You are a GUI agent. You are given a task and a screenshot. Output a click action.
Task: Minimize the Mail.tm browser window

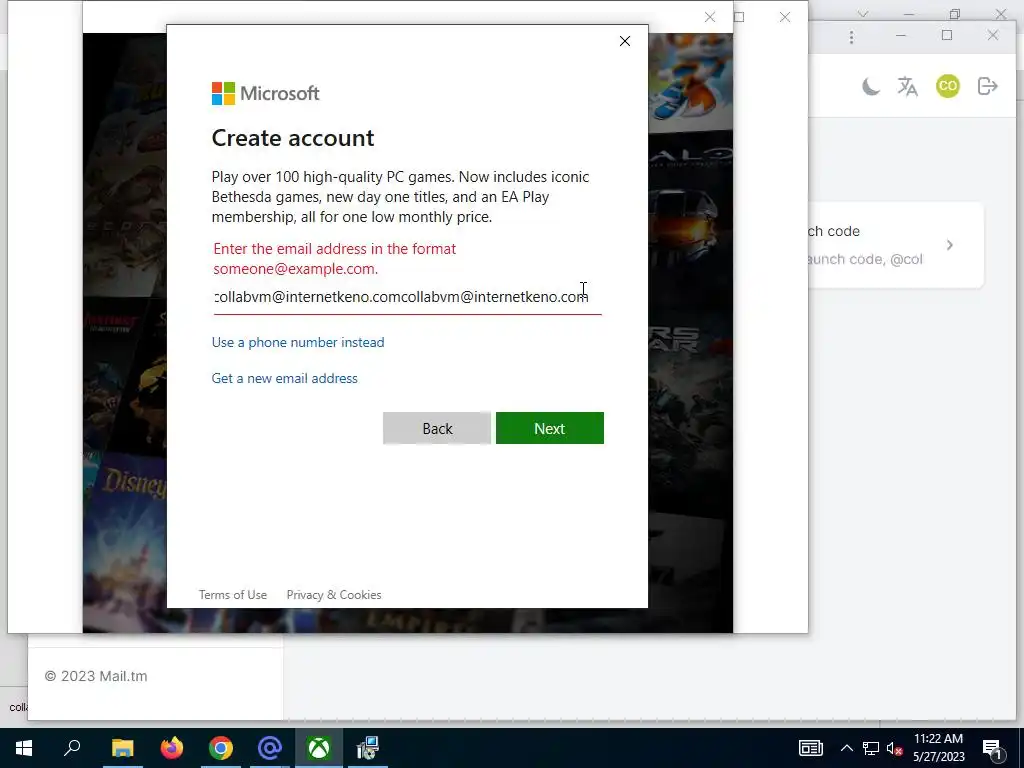[x=901, y=35]
